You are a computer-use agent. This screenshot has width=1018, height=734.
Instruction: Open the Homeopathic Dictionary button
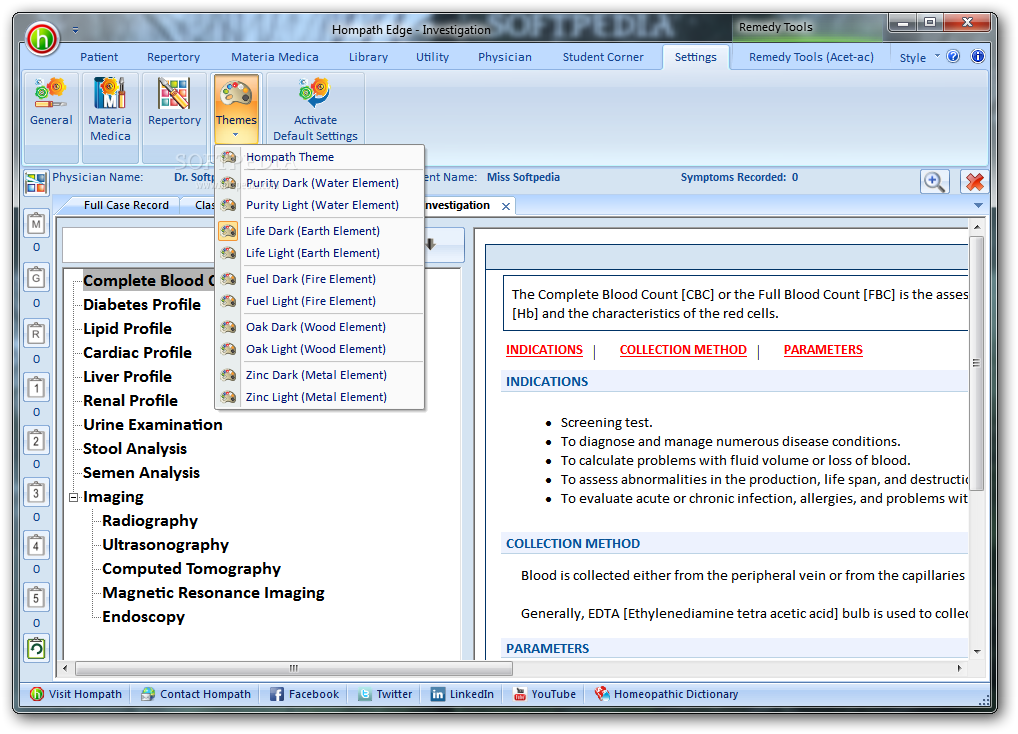[x=667, y=694]
